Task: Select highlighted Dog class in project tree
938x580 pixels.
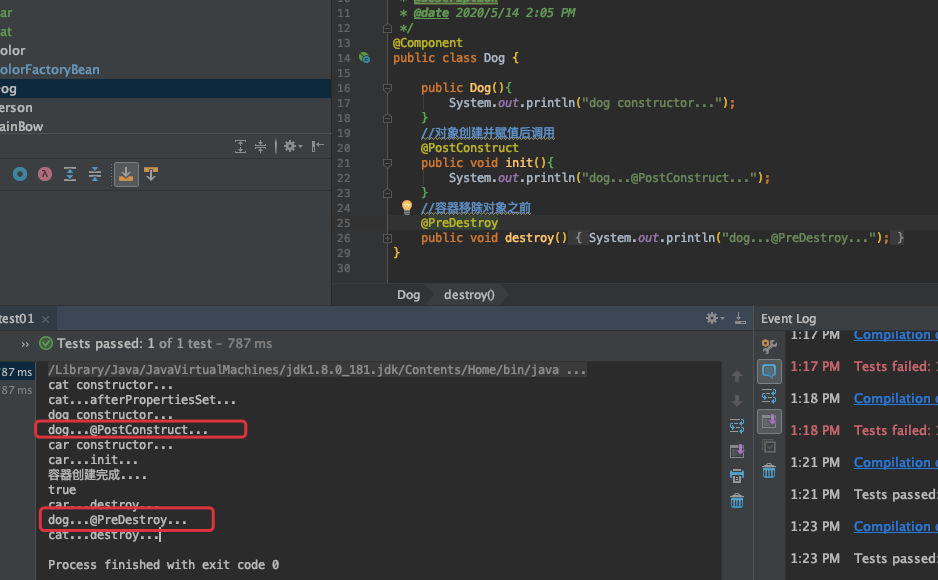Action: [x=165, y=88]
